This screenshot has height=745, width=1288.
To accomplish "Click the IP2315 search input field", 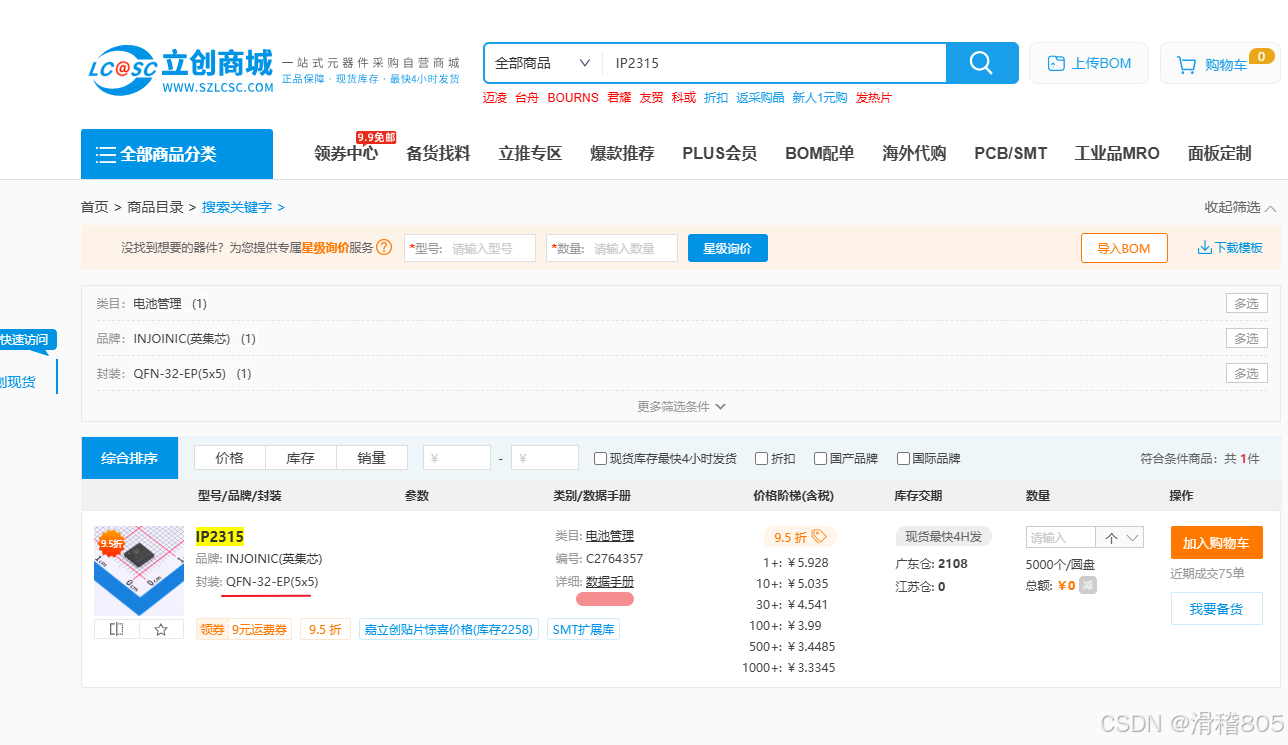I will [x=774, y=63].
